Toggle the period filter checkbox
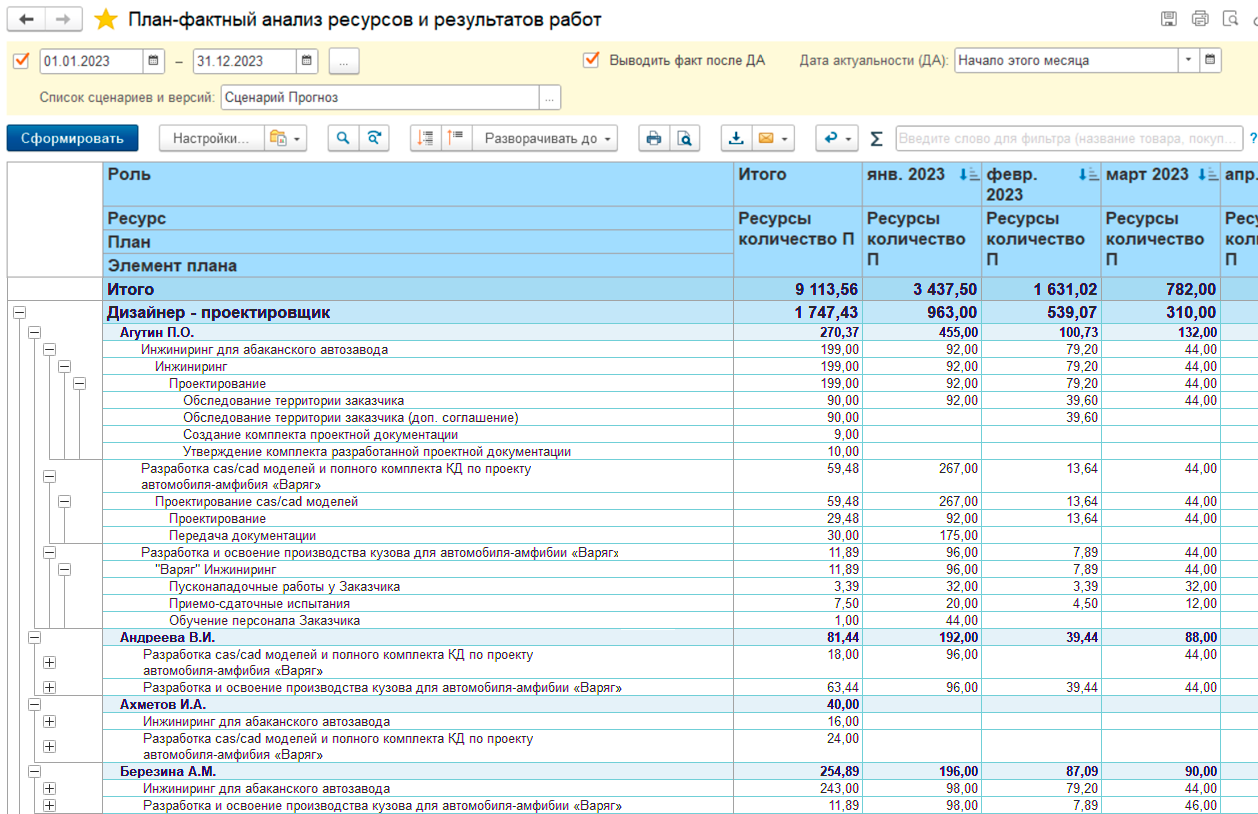Viewport: 1258px width, 814px height. [x=21, y=61]
